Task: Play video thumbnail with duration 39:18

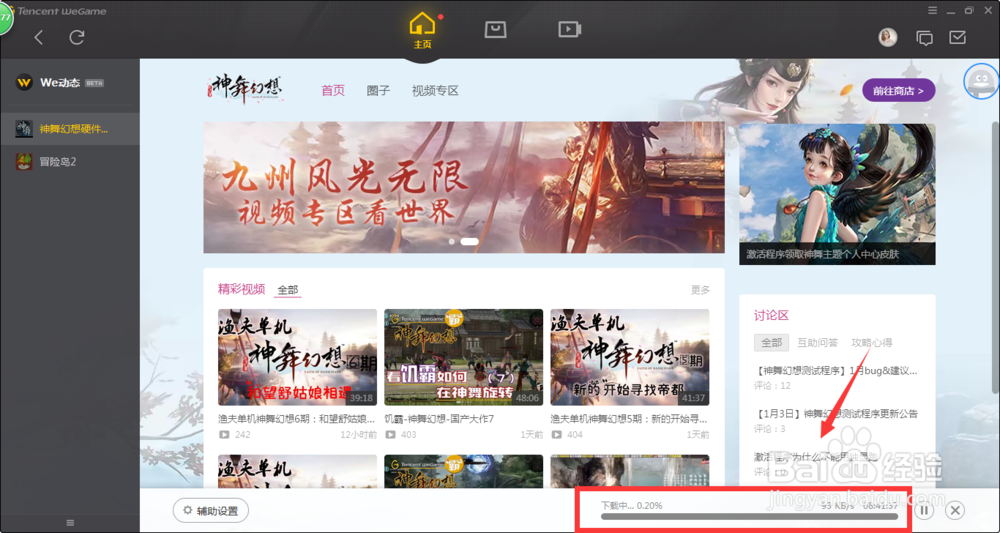Action: coord(297,357)
